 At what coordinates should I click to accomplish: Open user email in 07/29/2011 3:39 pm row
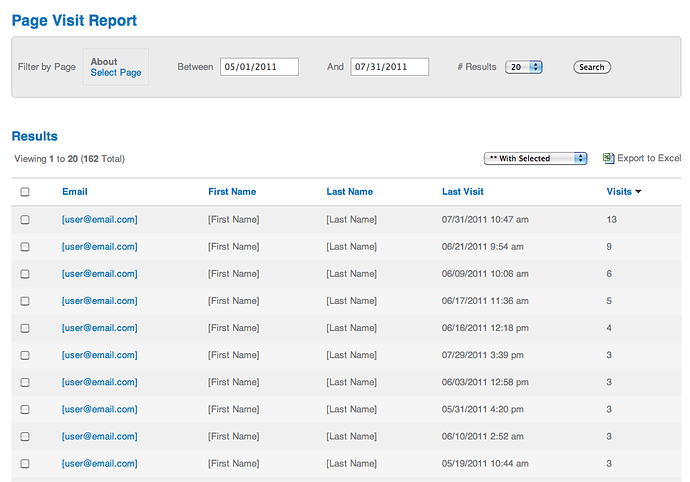point(99,355)
